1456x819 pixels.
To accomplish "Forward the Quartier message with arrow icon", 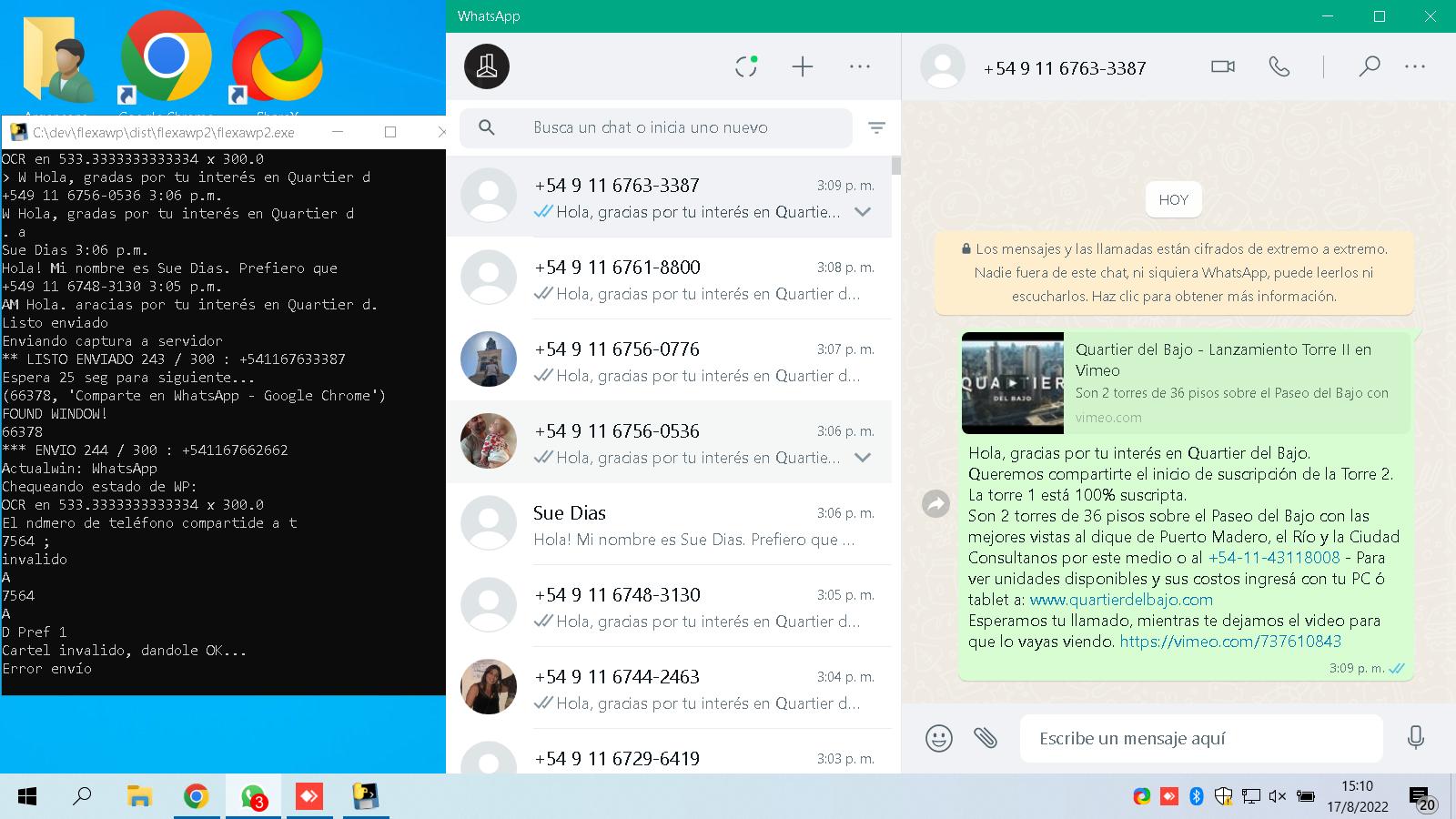I will (x=935, y=504).
